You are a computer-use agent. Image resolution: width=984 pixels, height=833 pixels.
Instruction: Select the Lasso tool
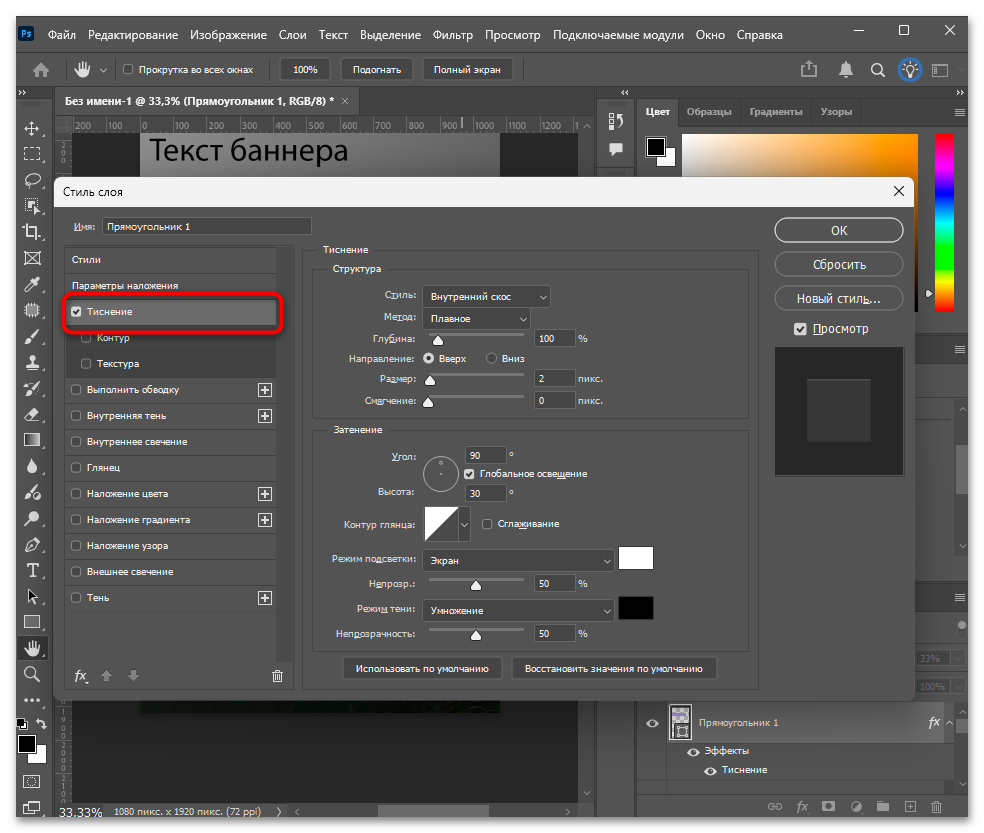(32, 180)
